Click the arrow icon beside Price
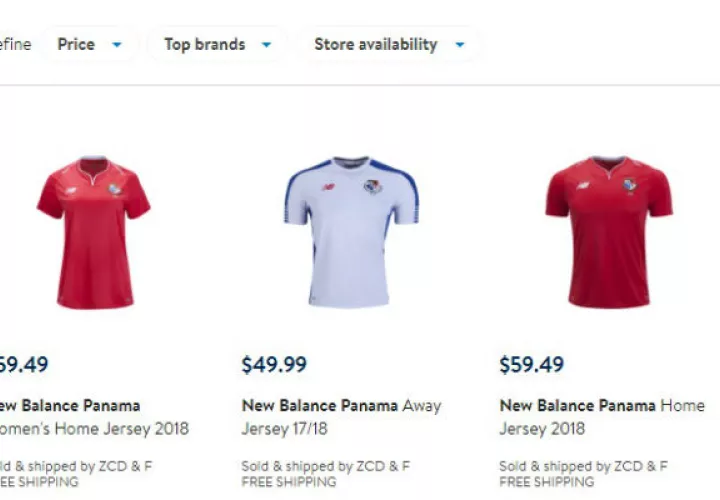Viewport: 720px width, 500px height. [117, 45]
